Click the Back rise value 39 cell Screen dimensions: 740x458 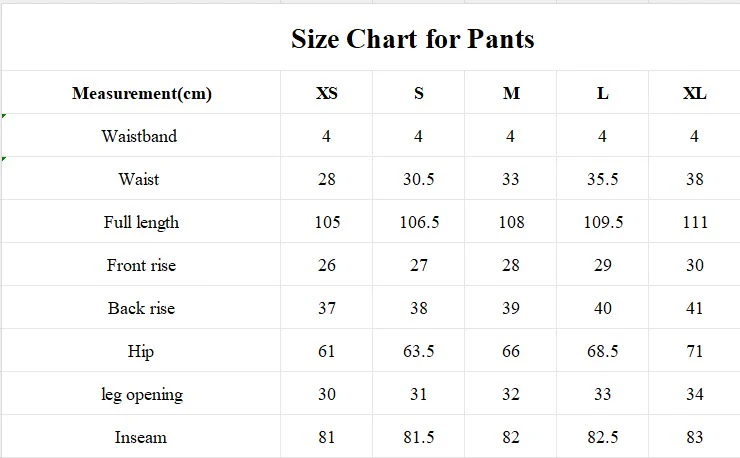pos(511,308)
